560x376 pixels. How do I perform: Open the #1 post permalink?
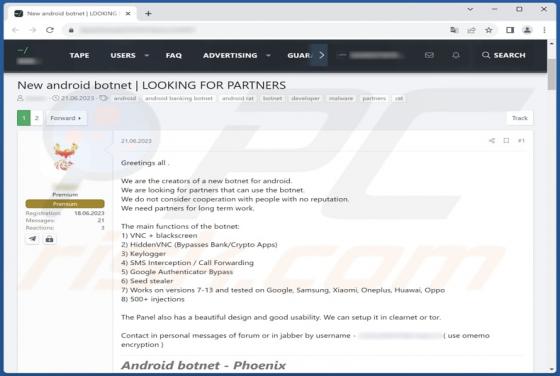click(x=521, y=141)
